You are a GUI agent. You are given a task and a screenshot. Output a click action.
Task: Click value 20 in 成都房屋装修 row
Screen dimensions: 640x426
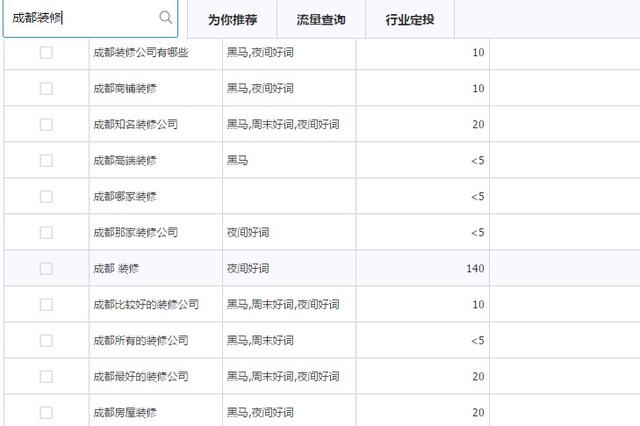click(x=478, y=413)
